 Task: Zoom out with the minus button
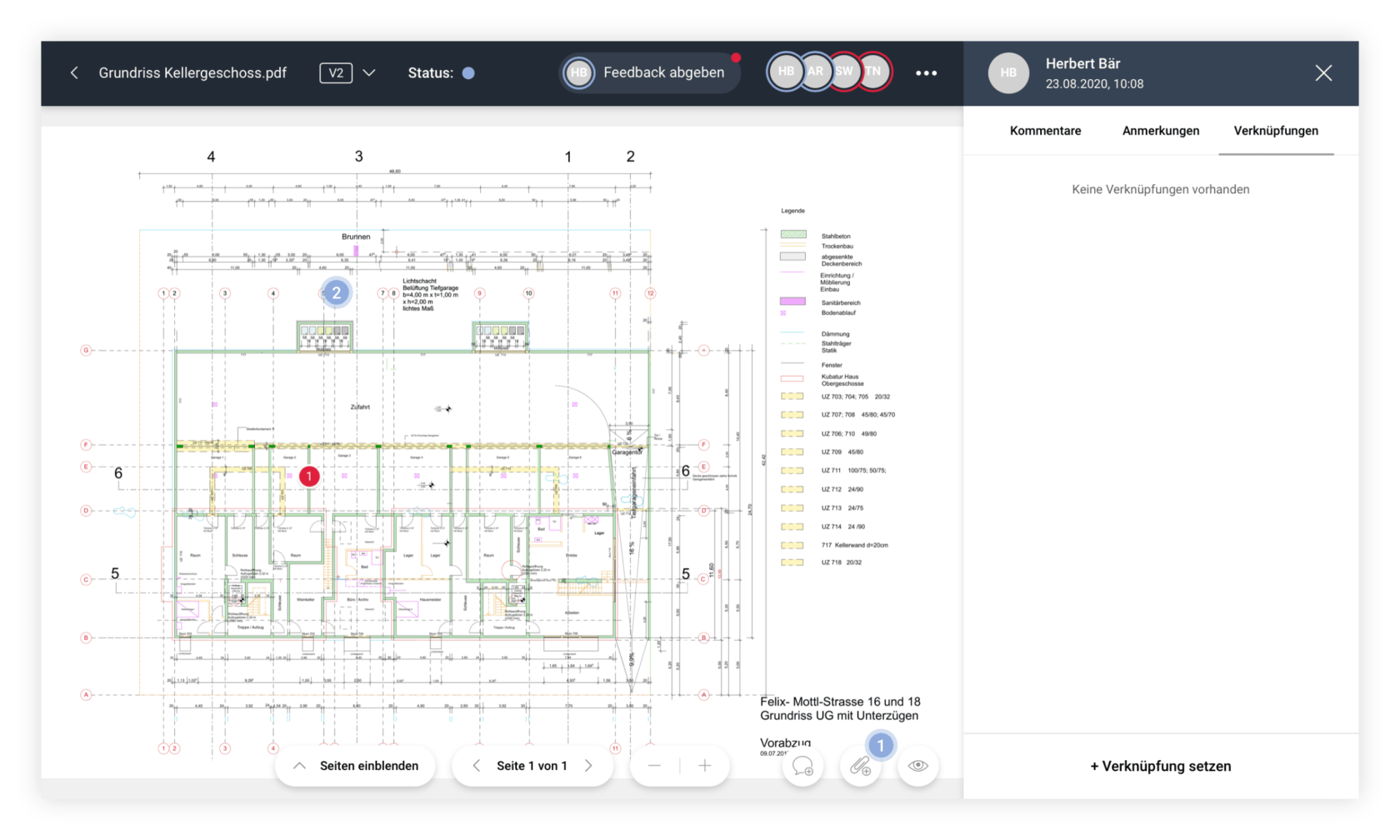click(654, 766)
